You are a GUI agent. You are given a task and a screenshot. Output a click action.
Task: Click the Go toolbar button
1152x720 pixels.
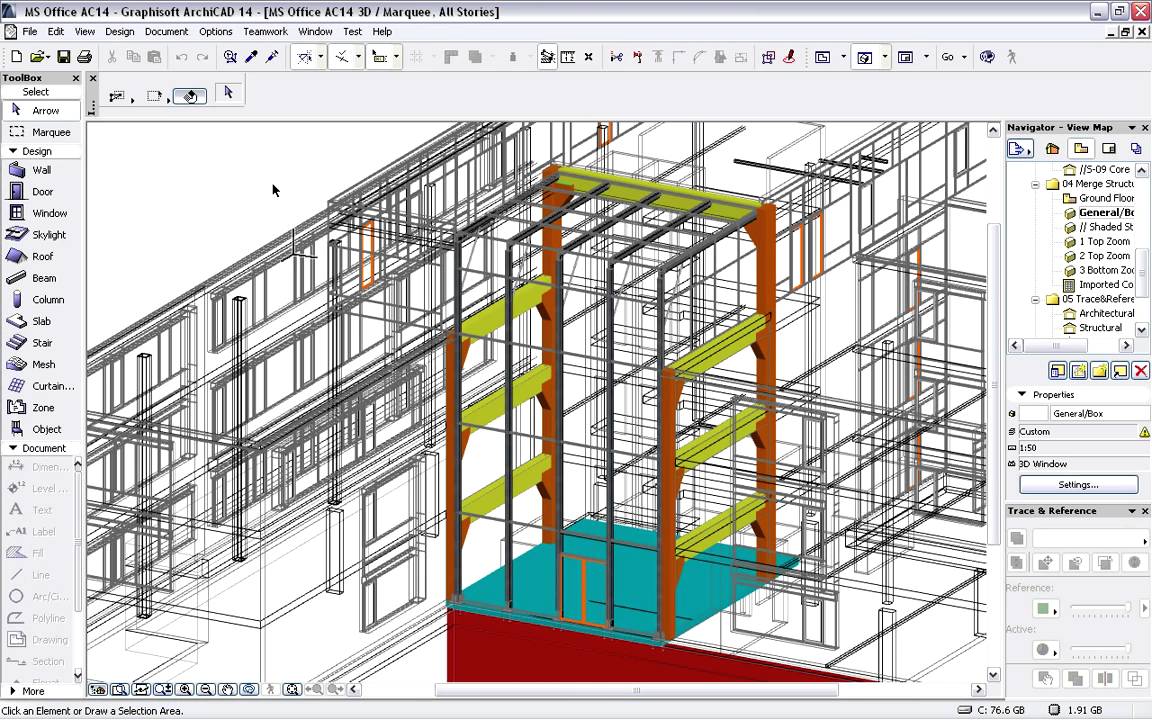948,57
